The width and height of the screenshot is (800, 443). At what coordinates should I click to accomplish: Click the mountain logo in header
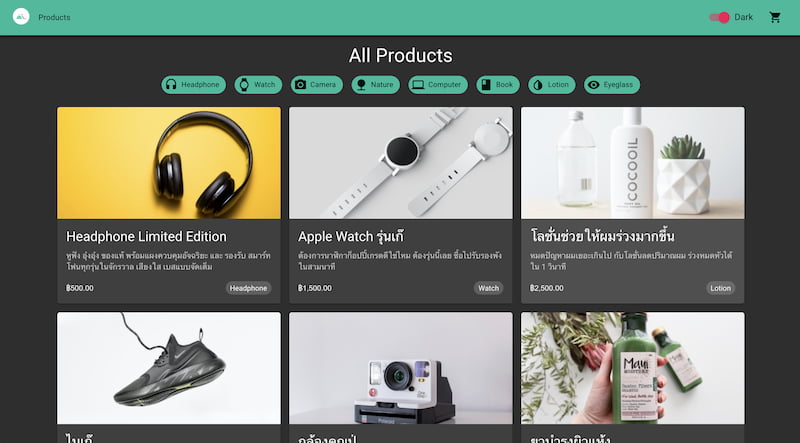(x=21, y=17)
